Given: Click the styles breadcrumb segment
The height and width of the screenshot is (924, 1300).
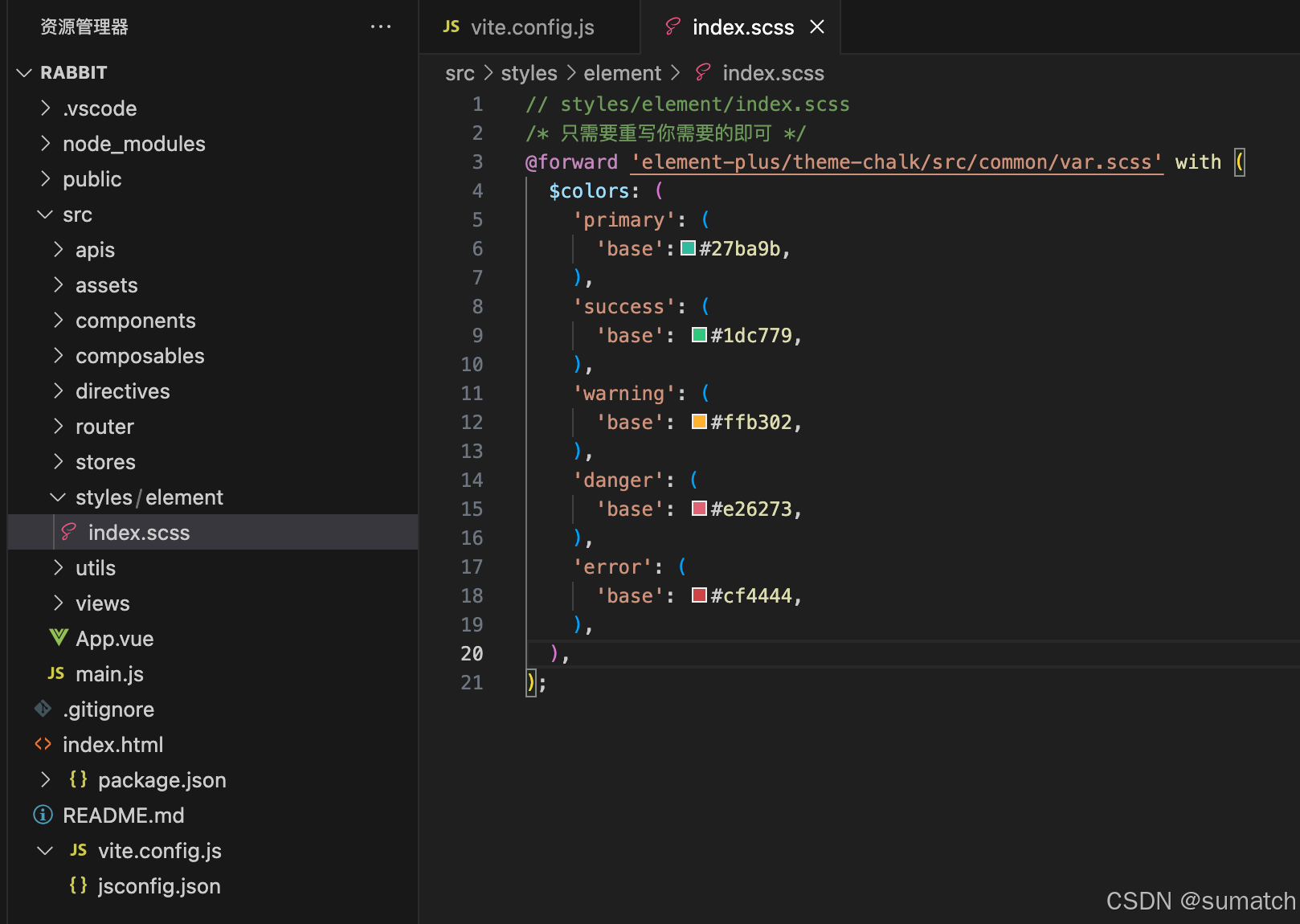Looking at the screenshot, I should [529, 73].
